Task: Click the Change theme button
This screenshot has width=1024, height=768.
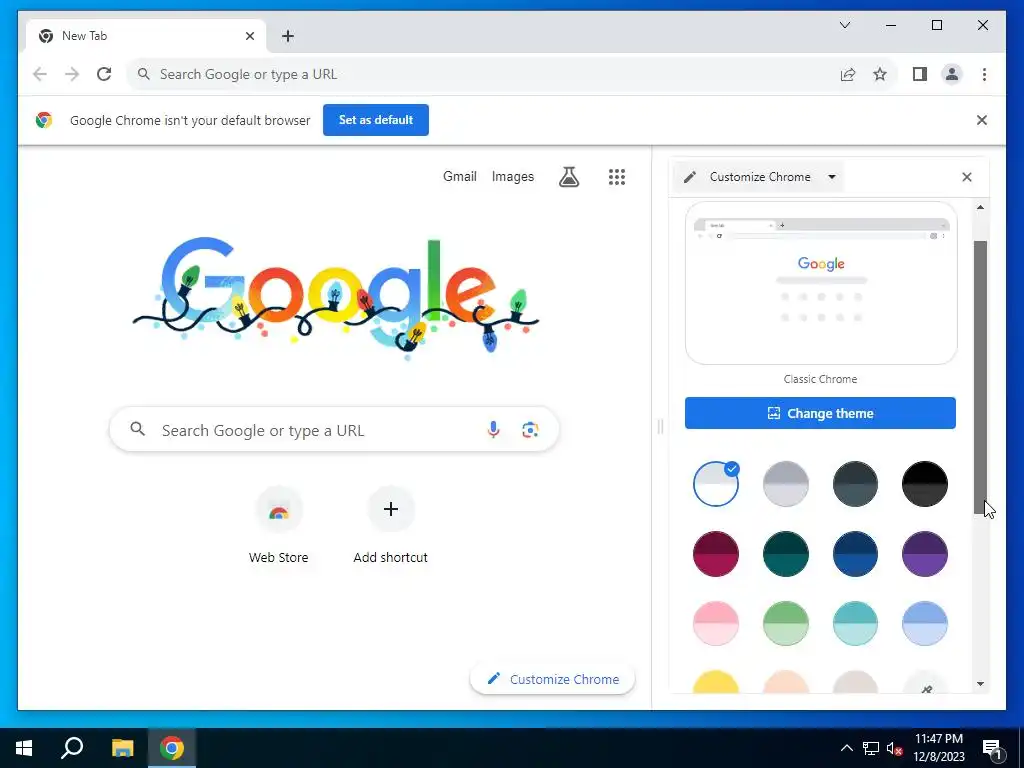Action: pyautogui.click(x=820, y=413)
